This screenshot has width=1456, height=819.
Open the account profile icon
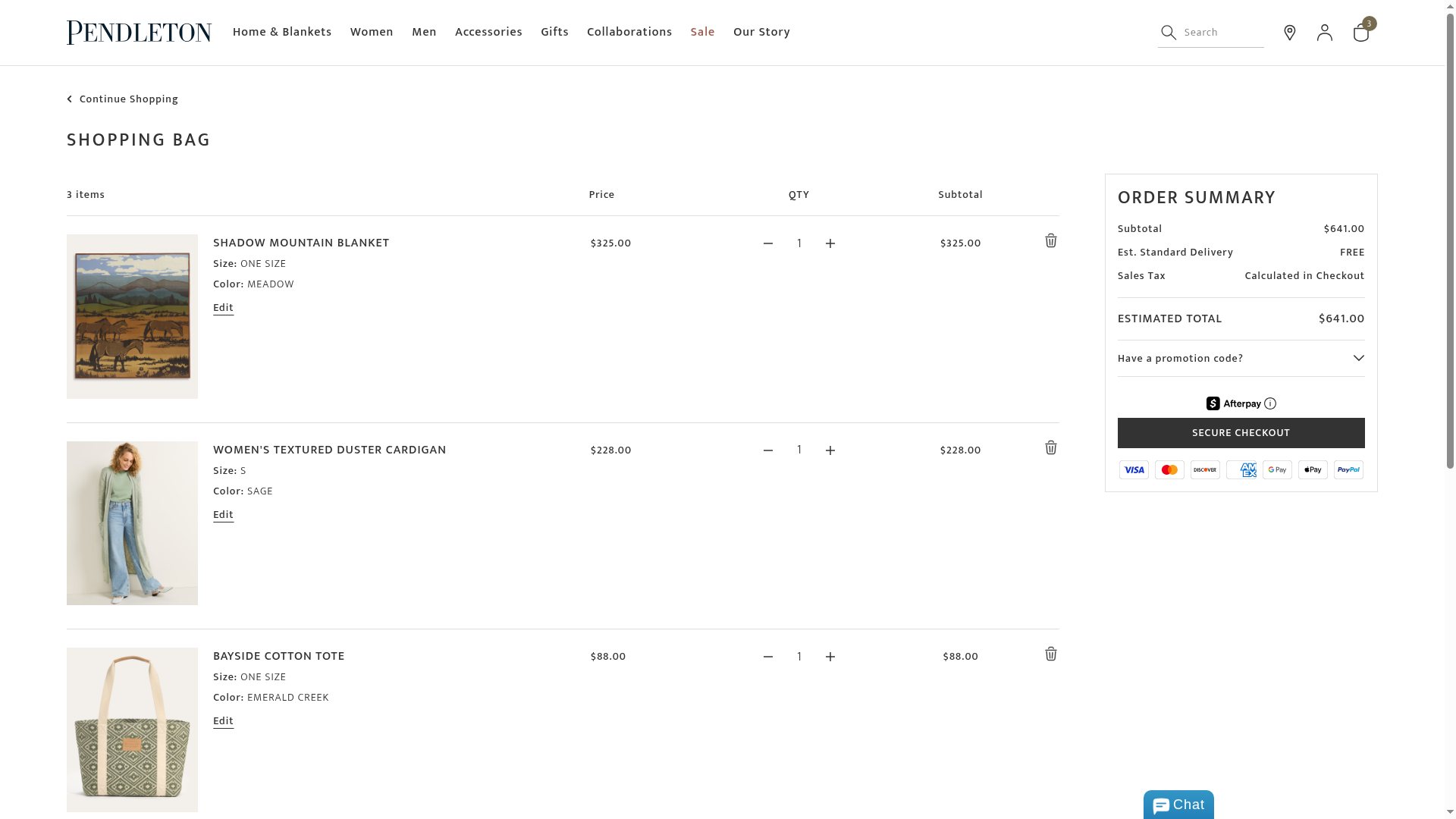click(x=1324, y=33)
